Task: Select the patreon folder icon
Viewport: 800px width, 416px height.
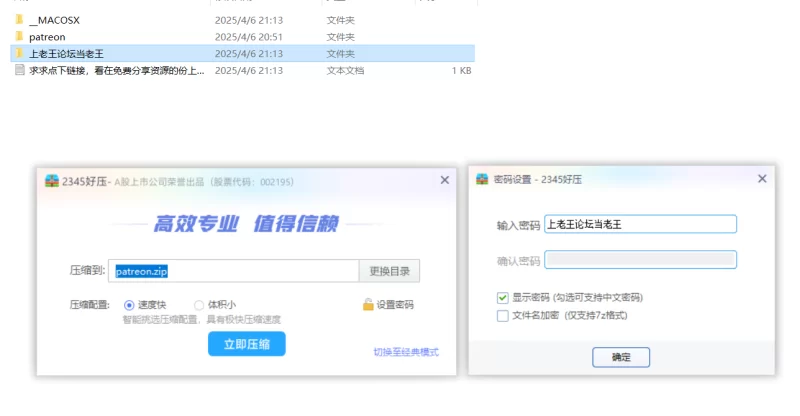Action: 19,36
